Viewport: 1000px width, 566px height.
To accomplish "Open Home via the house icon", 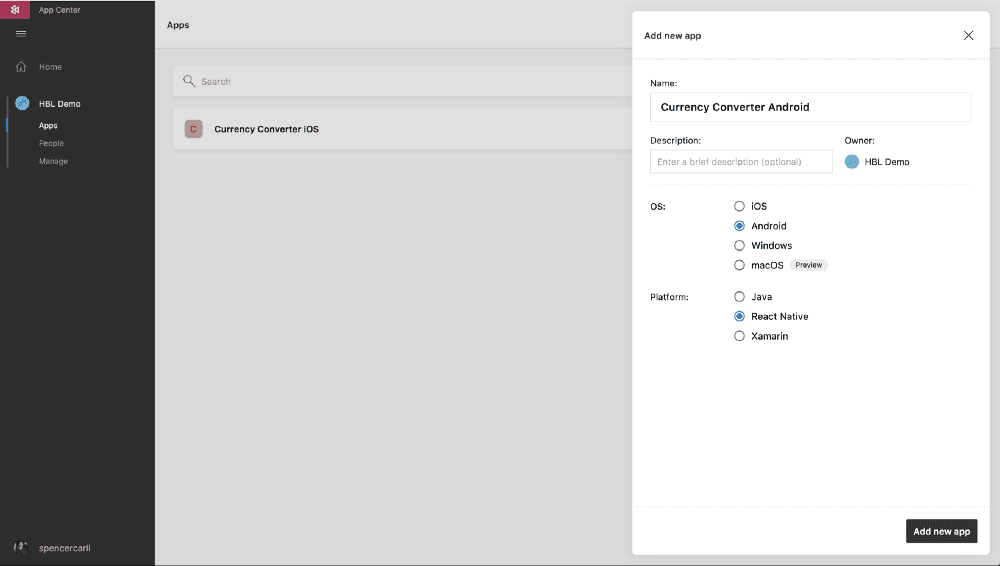I will coord(21,67).
